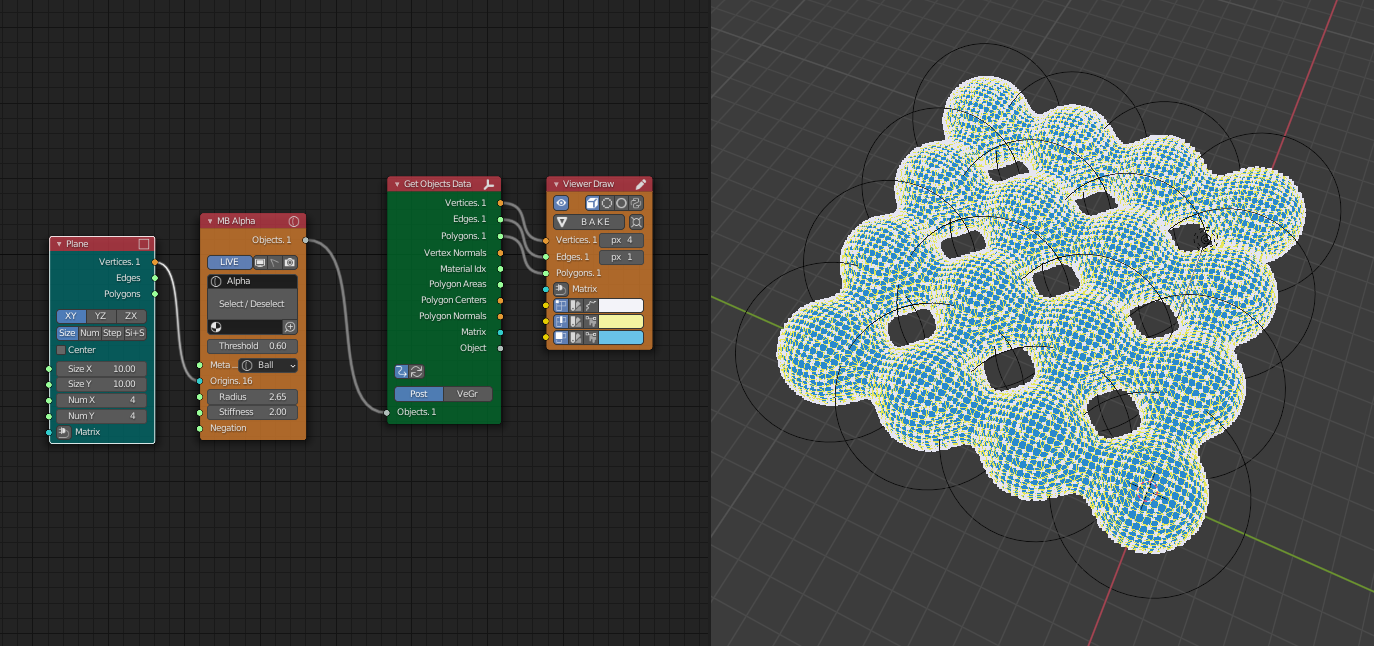Click the Threshold value field in MB Alpha
Image resolution: width=1374 pixels, height=646 pixels.
(x=251, y=346)
